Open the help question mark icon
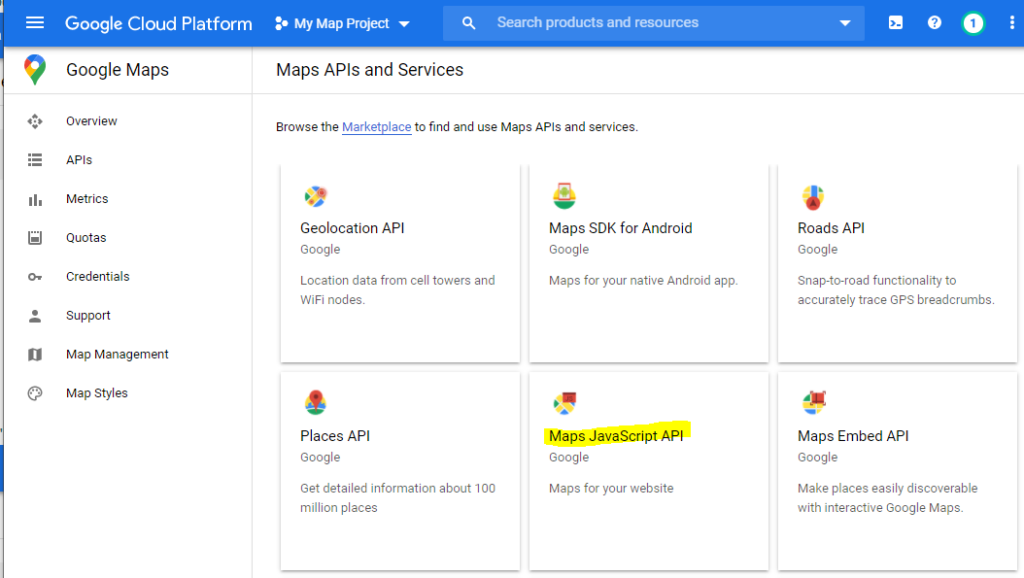Screen dimensions: 1024x578 [x=934, y=22]
